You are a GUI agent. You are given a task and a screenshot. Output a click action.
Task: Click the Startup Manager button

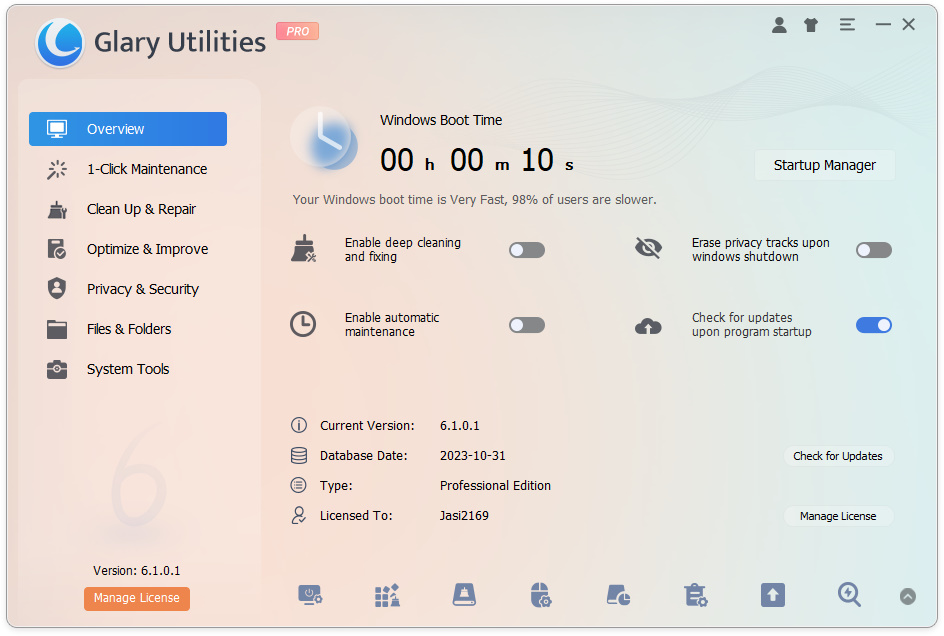824,165
